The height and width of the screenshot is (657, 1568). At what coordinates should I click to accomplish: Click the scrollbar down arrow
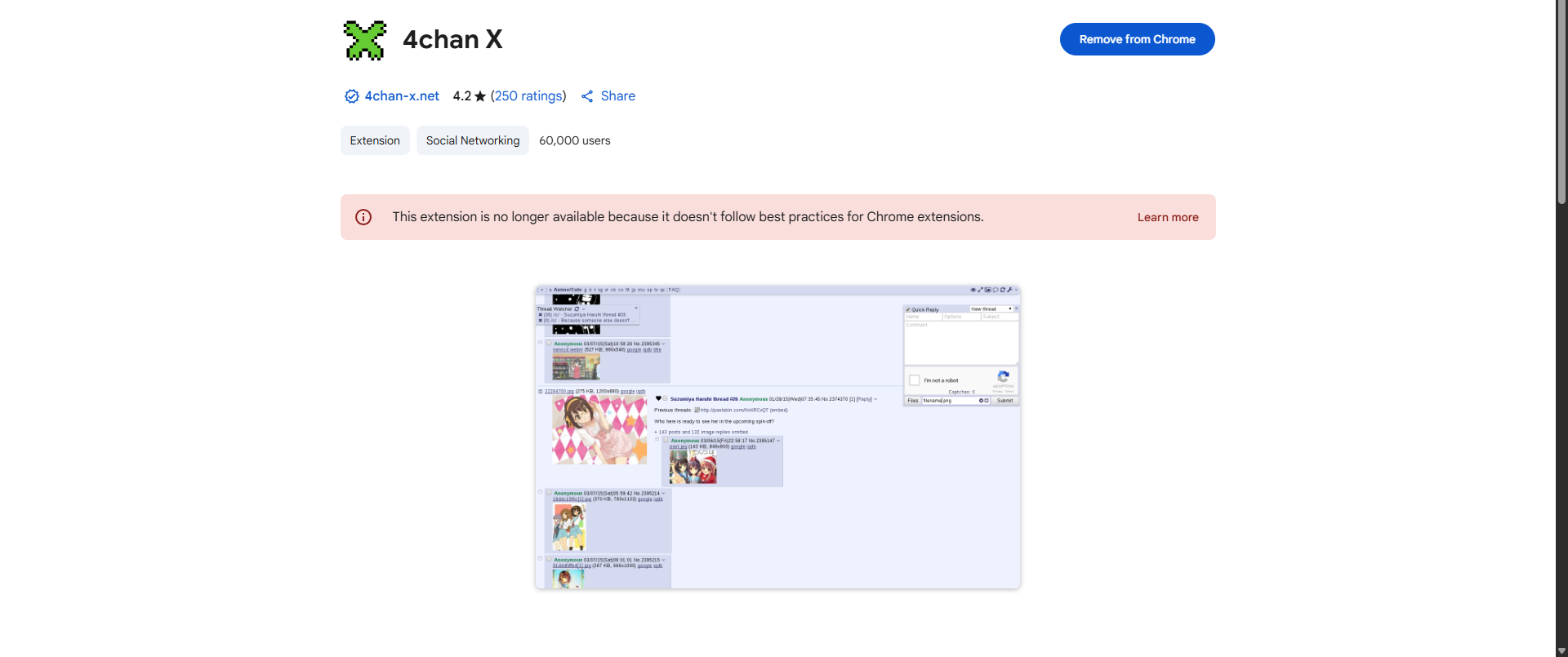(x=1561, y=651)
